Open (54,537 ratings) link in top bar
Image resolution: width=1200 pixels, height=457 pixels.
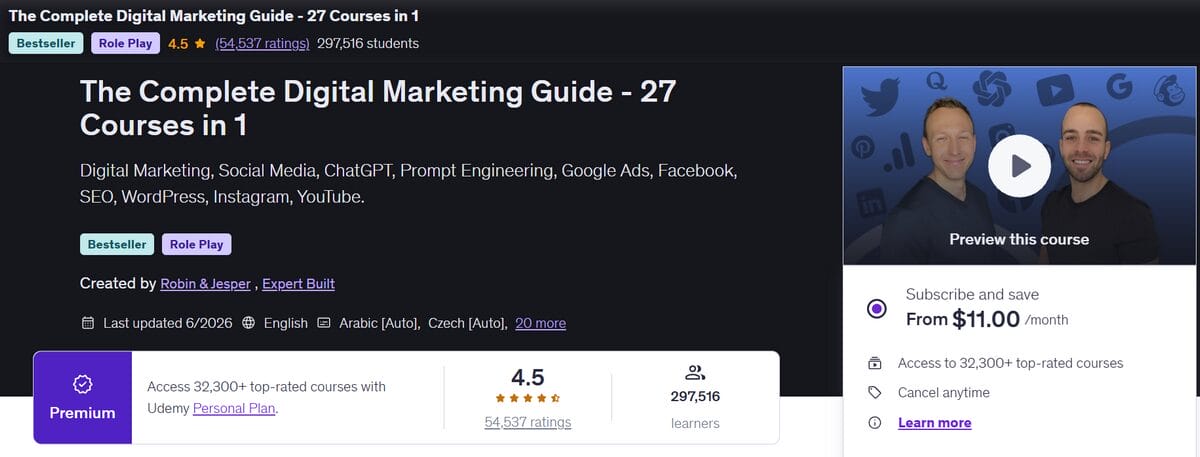[262, 43]
